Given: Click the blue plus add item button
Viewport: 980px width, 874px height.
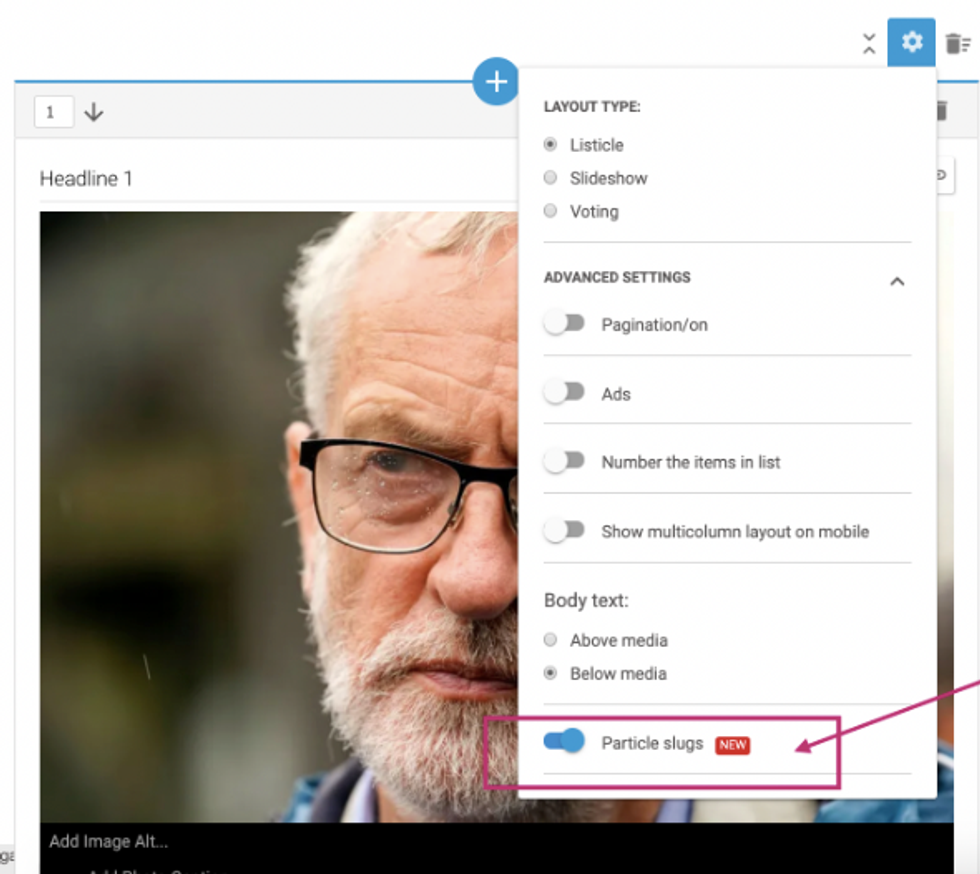Looking at the screenshot, I should tap(496, 81).
